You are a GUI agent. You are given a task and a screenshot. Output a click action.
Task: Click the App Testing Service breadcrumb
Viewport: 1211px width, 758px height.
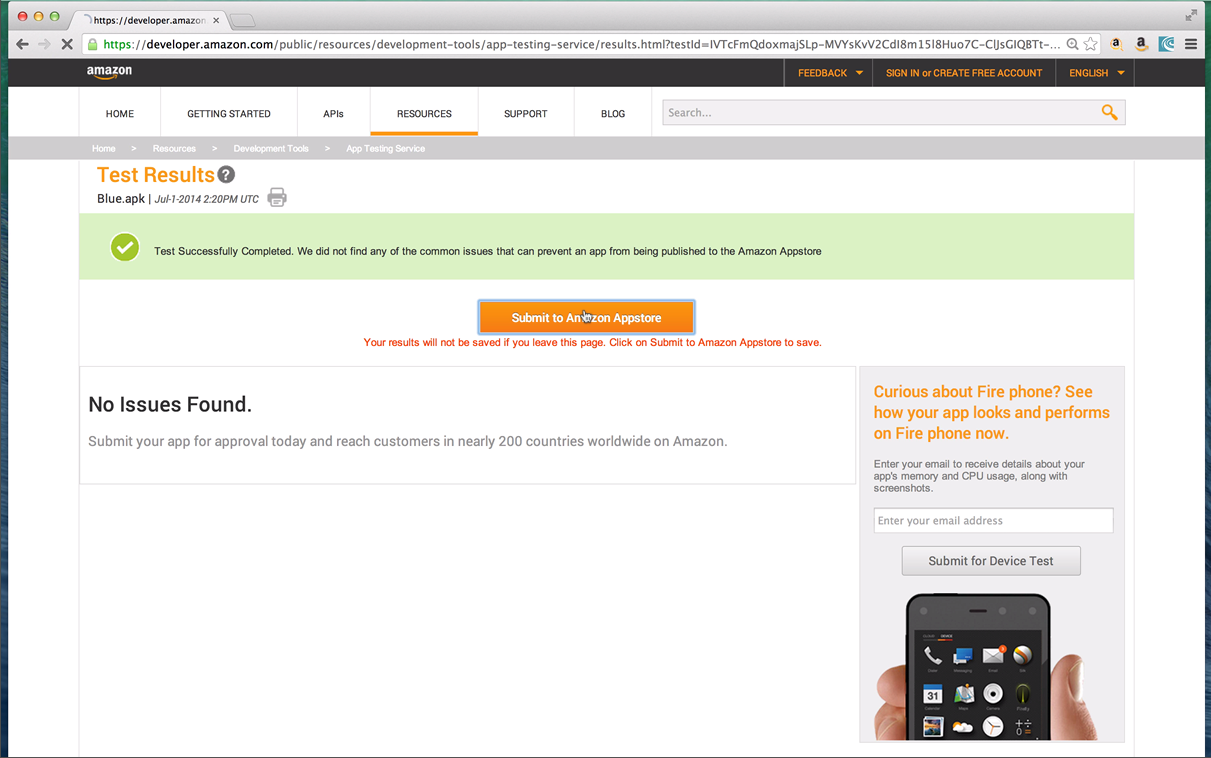click(x=386, y=148)
